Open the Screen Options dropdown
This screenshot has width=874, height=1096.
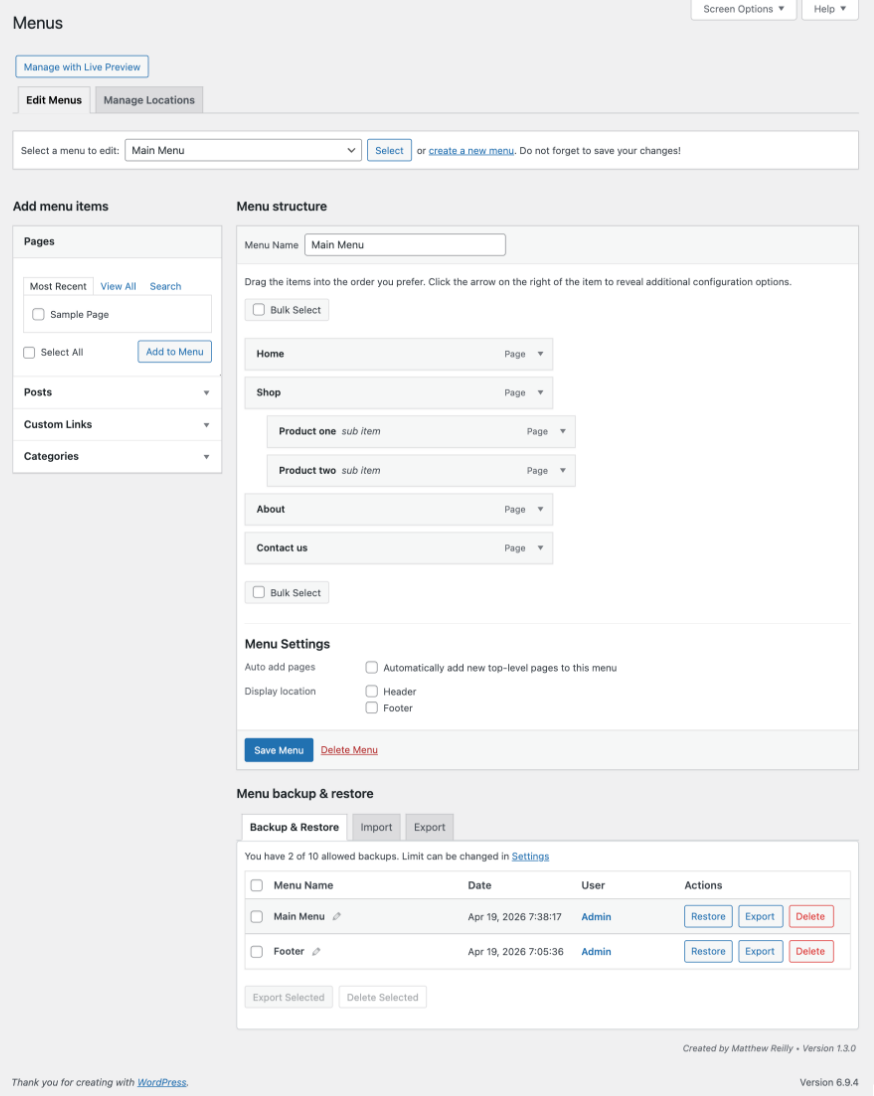pyautogui.click(x=743, y=9)
